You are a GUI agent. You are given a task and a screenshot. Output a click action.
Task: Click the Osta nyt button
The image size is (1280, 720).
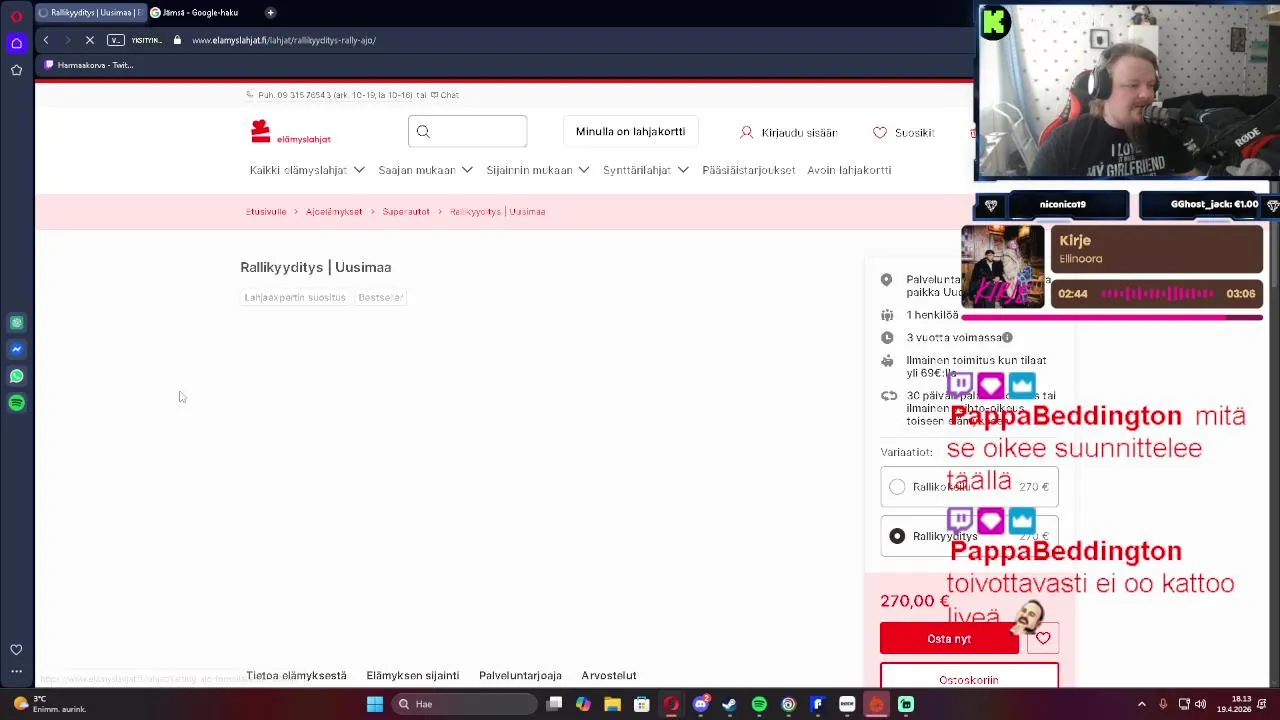click(949, 638)
